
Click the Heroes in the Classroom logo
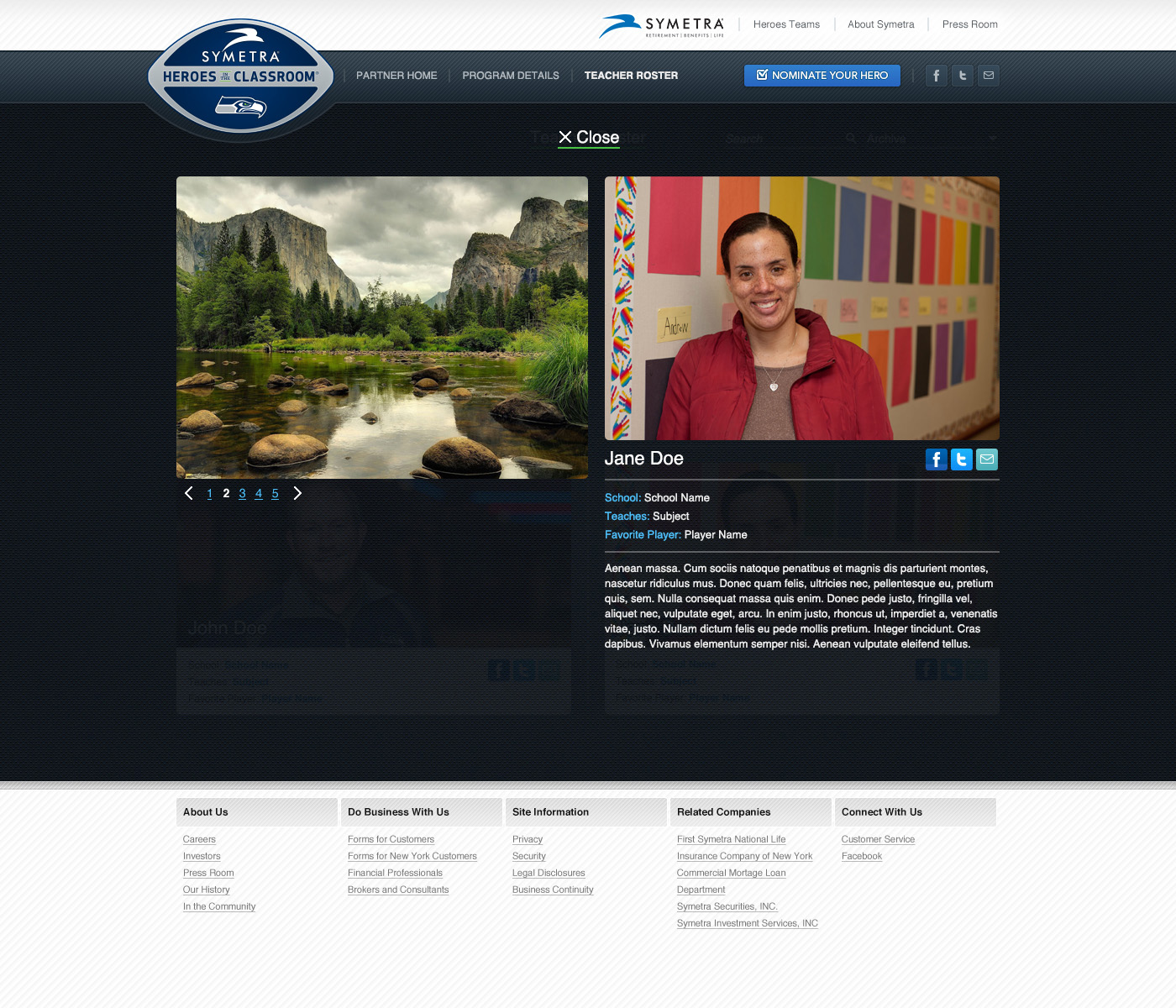pos(241,80)
